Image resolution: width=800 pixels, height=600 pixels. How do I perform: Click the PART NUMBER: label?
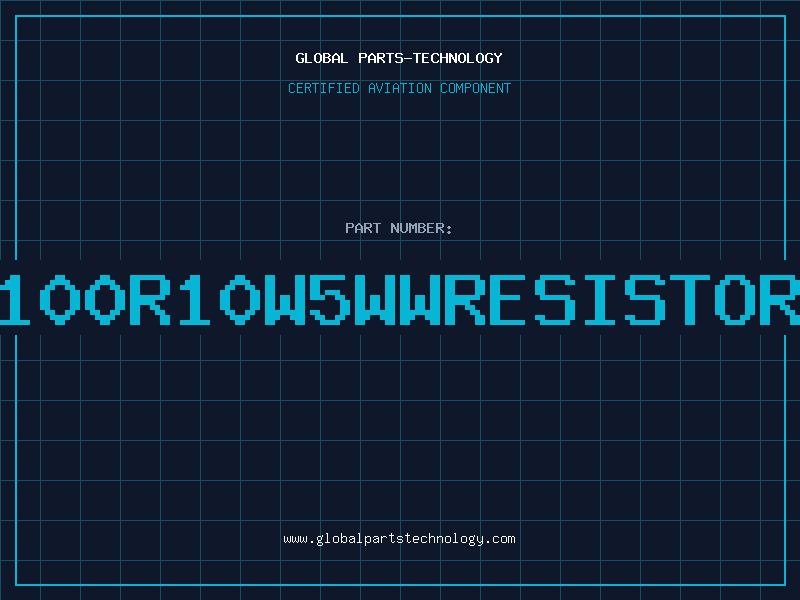coord(399,228)
